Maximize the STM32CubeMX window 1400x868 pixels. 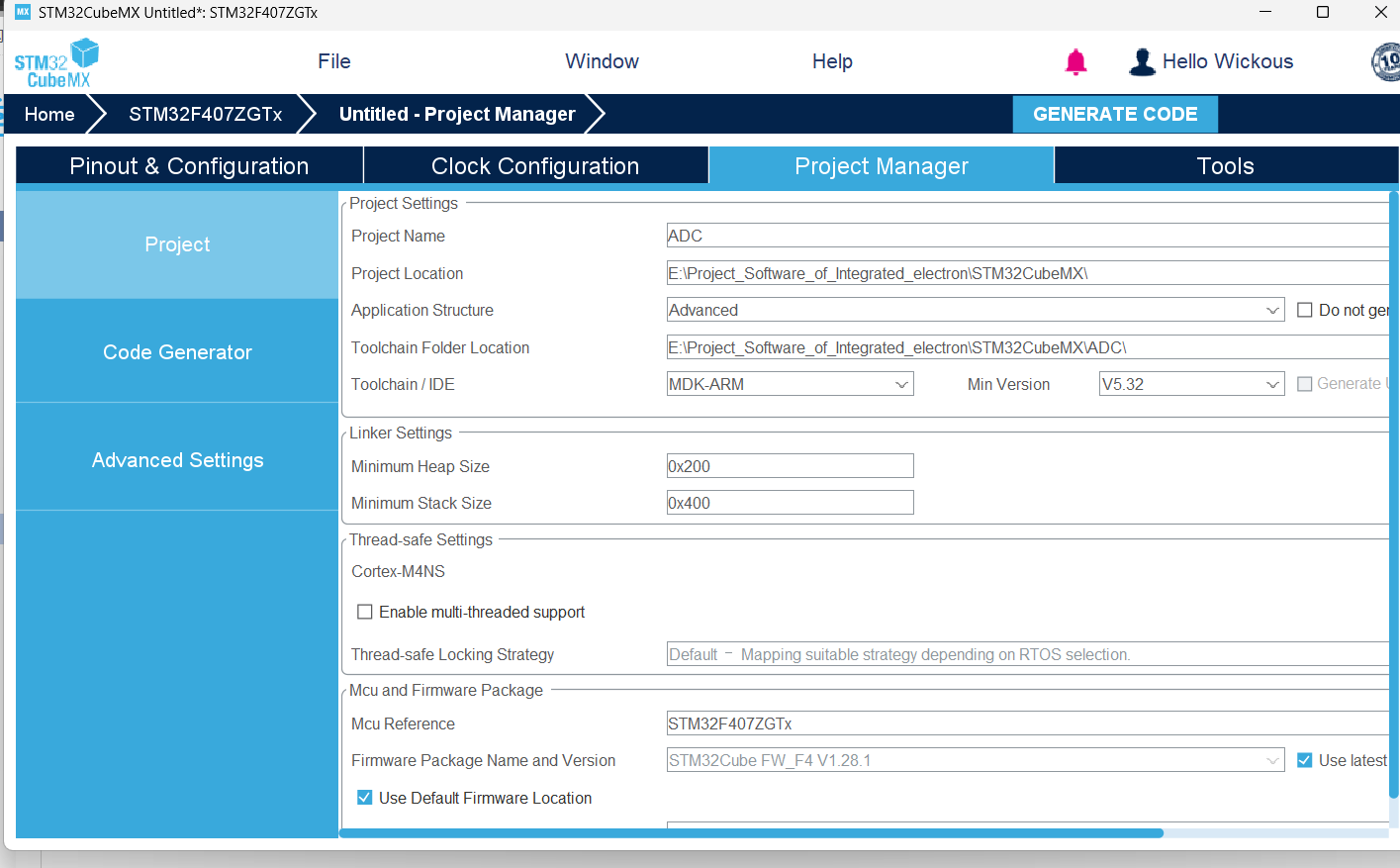click(1323, 12)
